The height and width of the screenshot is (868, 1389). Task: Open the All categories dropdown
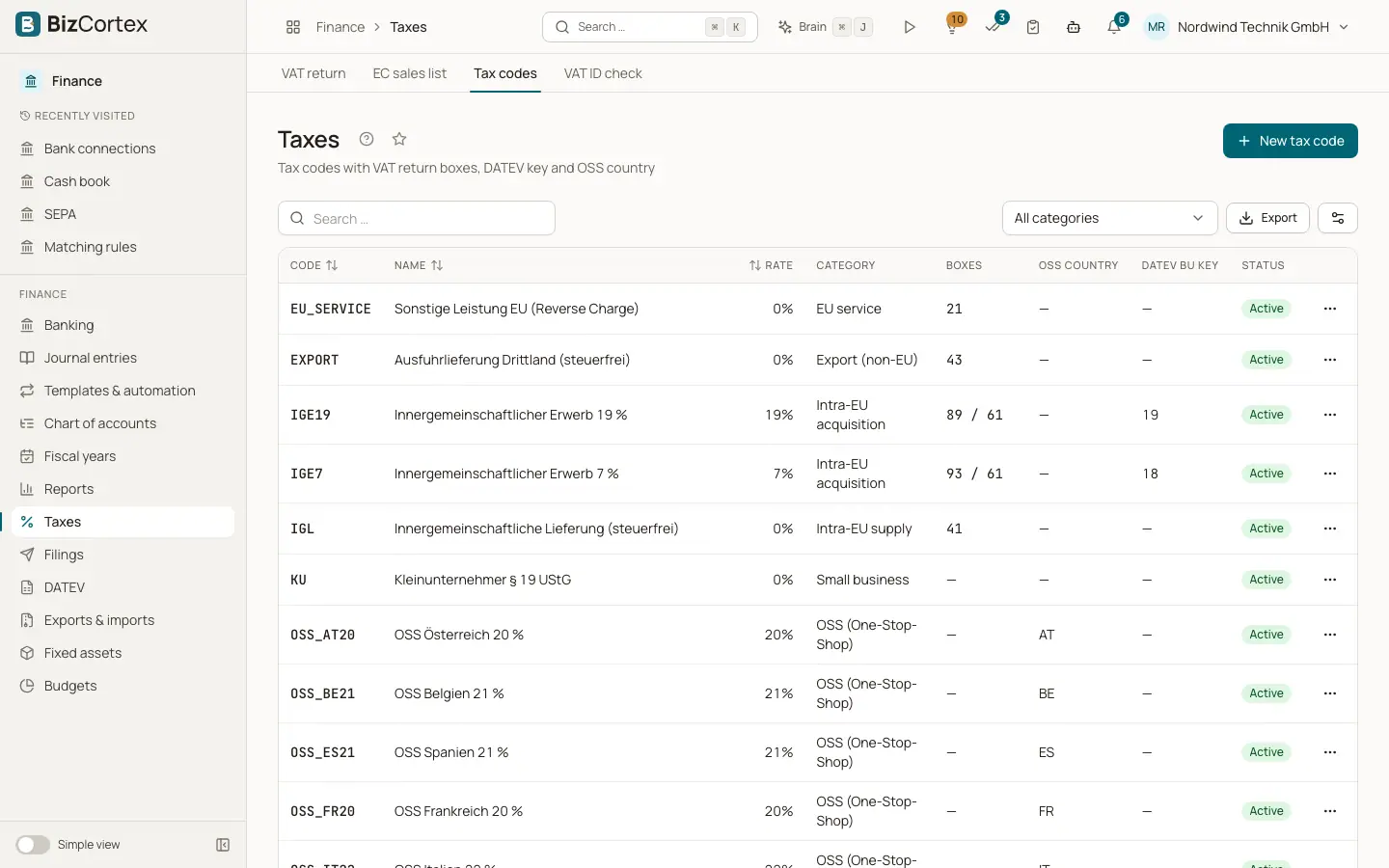[x=1109, y=218]
